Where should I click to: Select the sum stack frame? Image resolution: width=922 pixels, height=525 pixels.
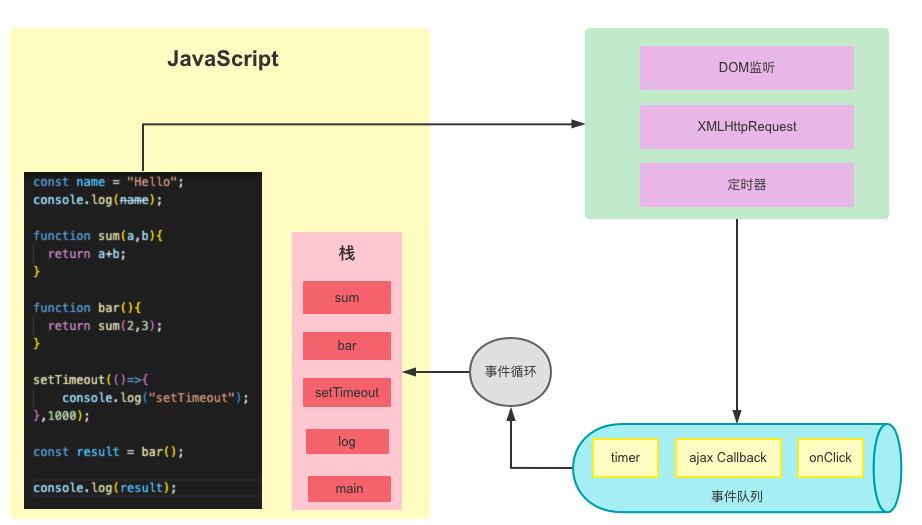(347, 298)
